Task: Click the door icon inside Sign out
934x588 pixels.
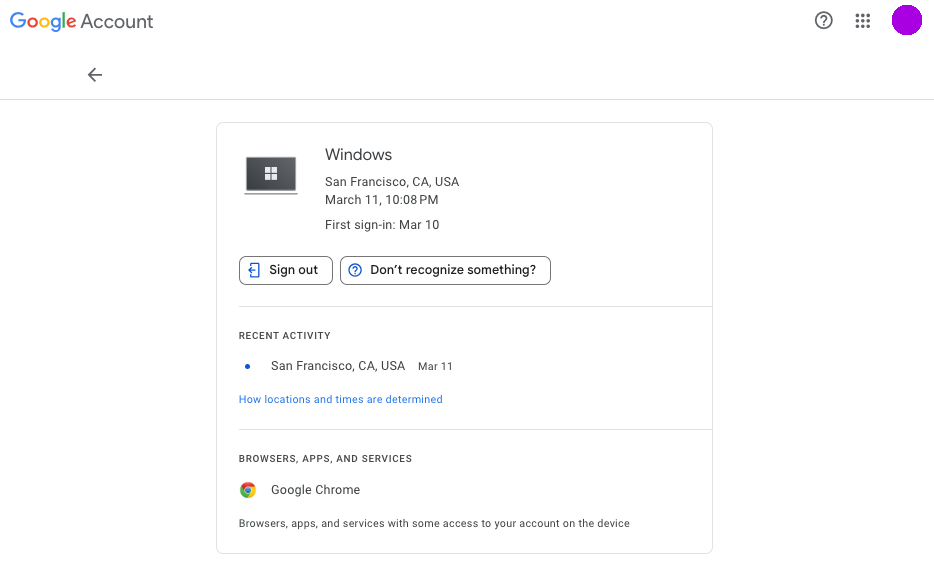Action: pos(255,270)
